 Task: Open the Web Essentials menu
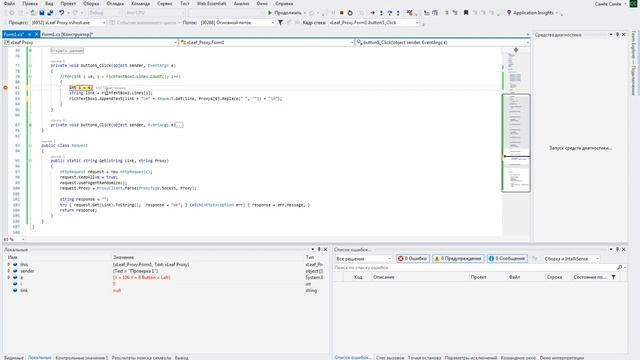pyautogui.click(x=211, y=4)
